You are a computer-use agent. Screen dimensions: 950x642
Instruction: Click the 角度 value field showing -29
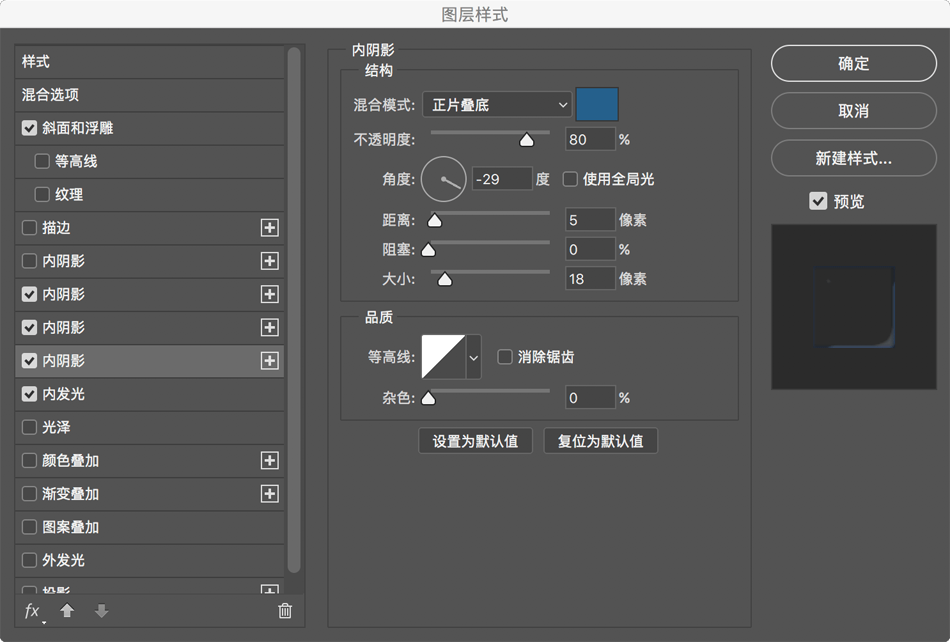coord(502,179)
